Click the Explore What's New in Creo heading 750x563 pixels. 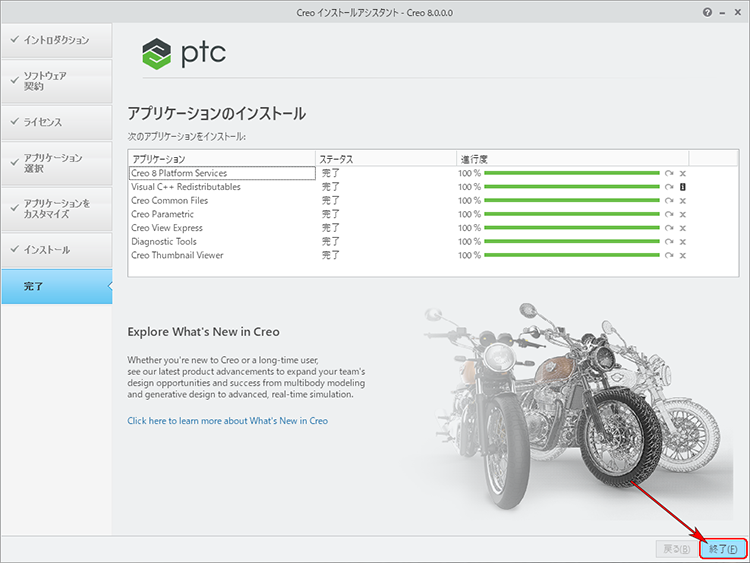click(203, 332)
